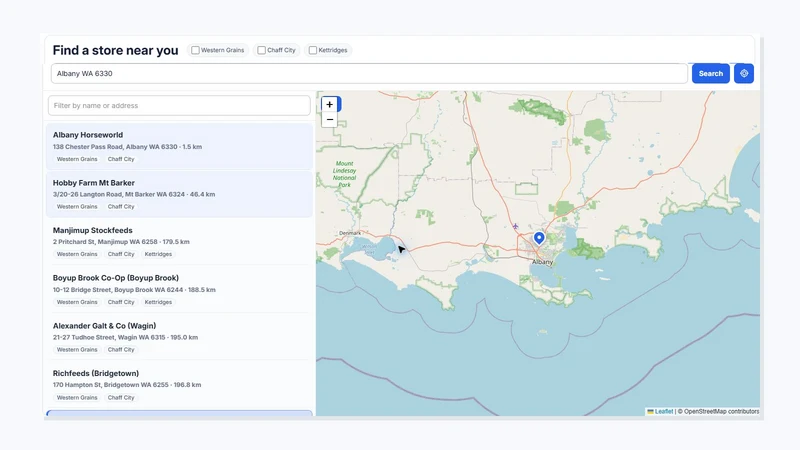Click Western Grains tag under Alexander Galt & Co
The width and height of the screenshot is (800, 450).
[77, 349]
